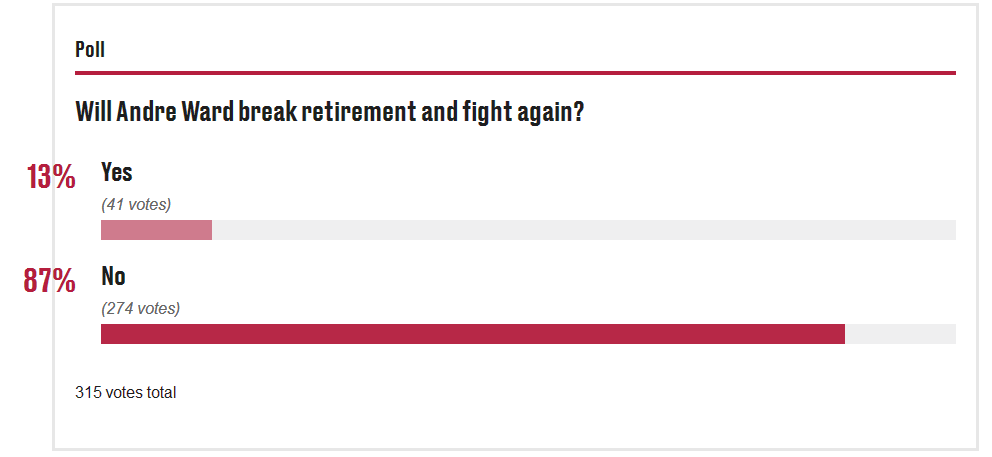Image resolution: width=992 pixels, height=457 pixels.
Task: Click the Poll heading label
Action: [90, 49]
